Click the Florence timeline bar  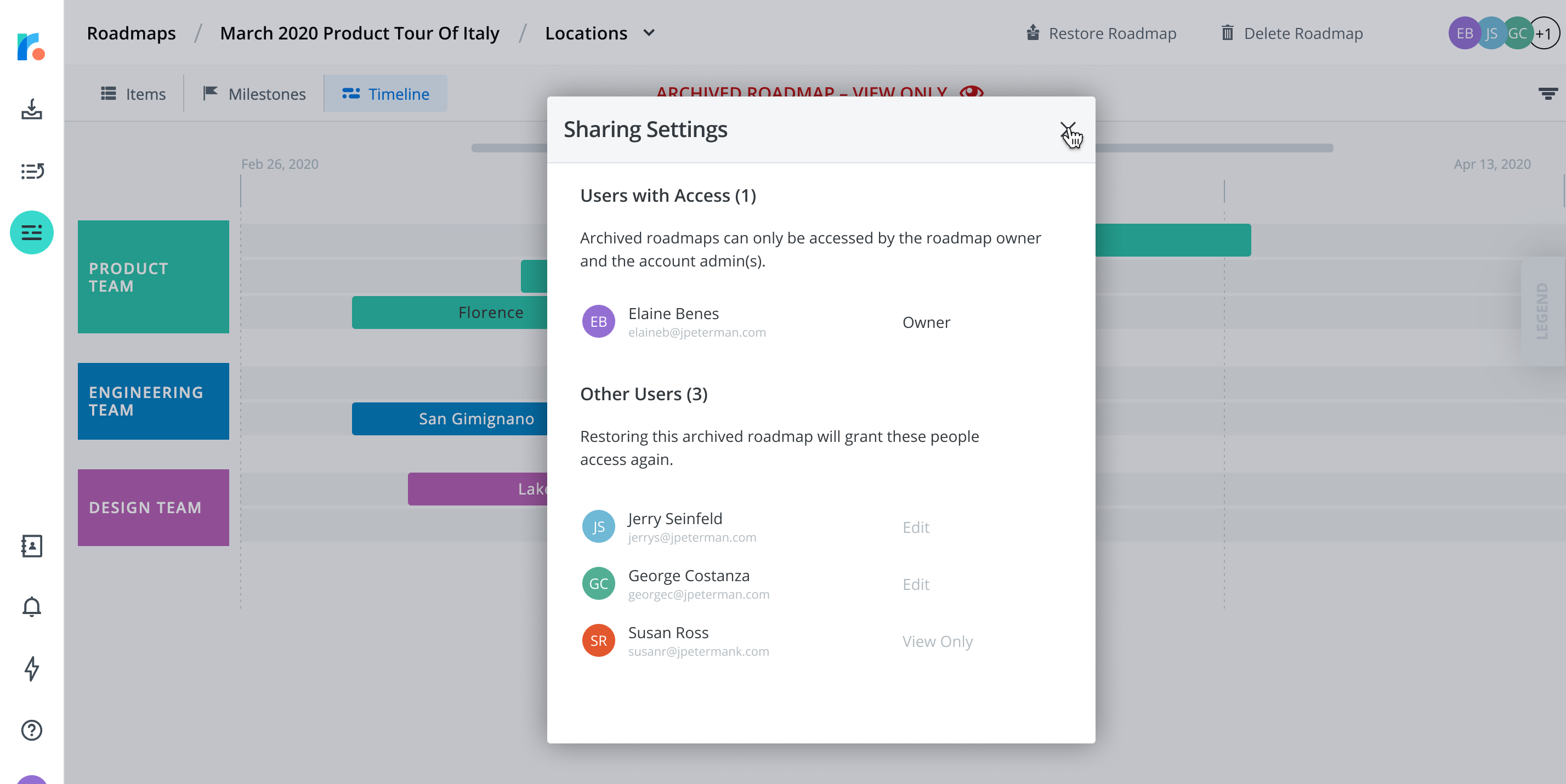(x=450, y=313)
